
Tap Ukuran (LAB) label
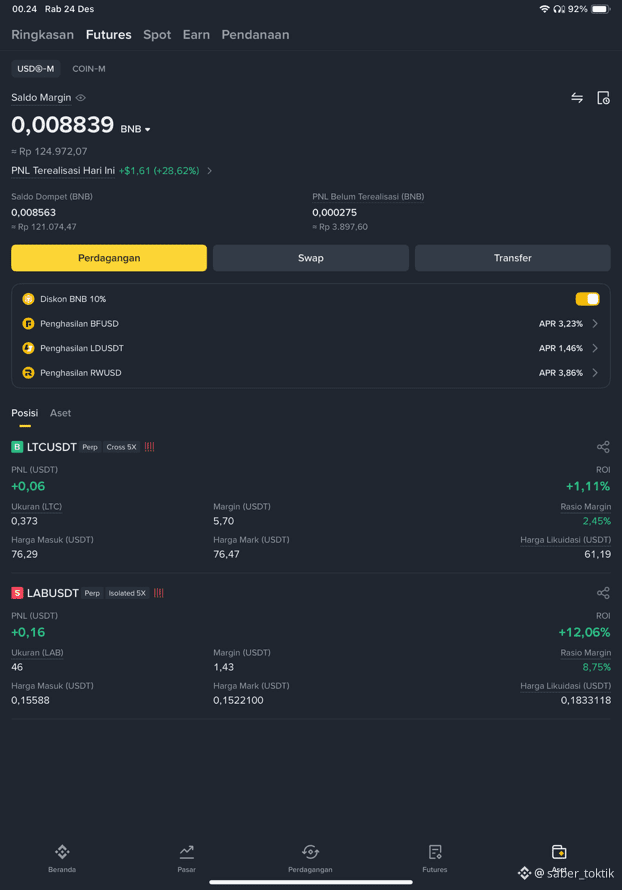point(37,653)
